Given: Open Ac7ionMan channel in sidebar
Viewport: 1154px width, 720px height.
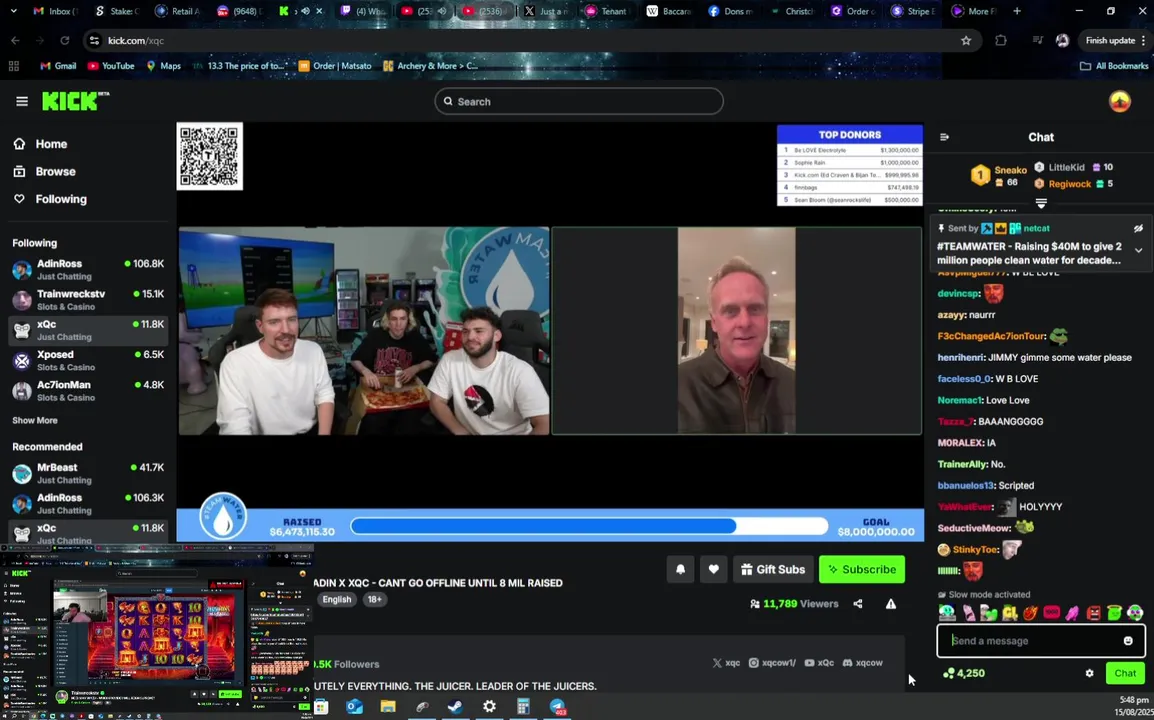Looking at the screenshot, I should pyautogui.click(x=88, y=390).
